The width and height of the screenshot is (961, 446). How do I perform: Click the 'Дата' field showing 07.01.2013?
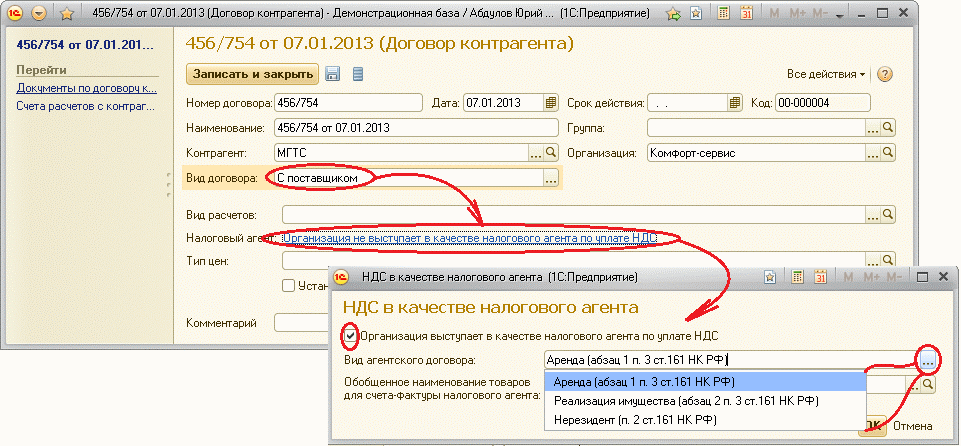(503, 103)
